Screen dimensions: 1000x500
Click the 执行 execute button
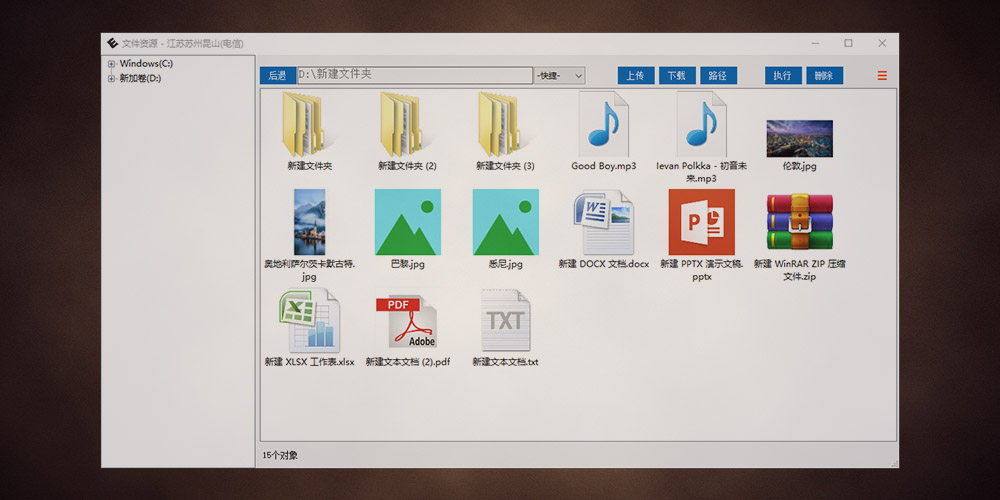click(x=782, y=76)
